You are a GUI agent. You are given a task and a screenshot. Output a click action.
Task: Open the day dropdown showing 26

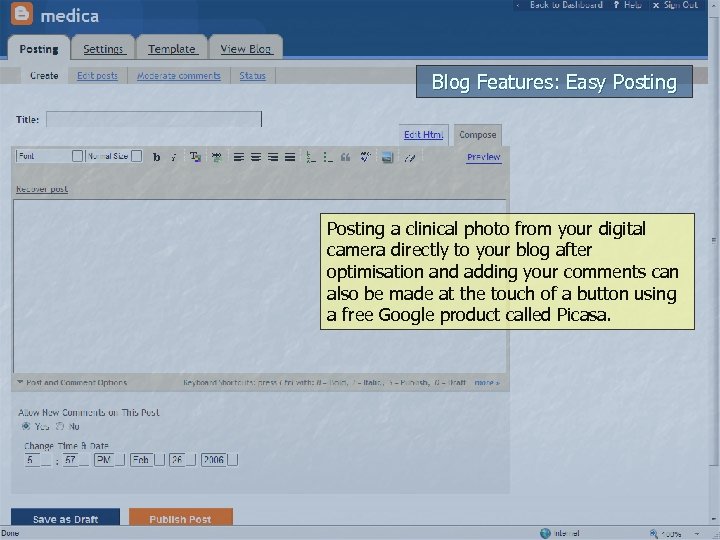click(x=182, y=460)
